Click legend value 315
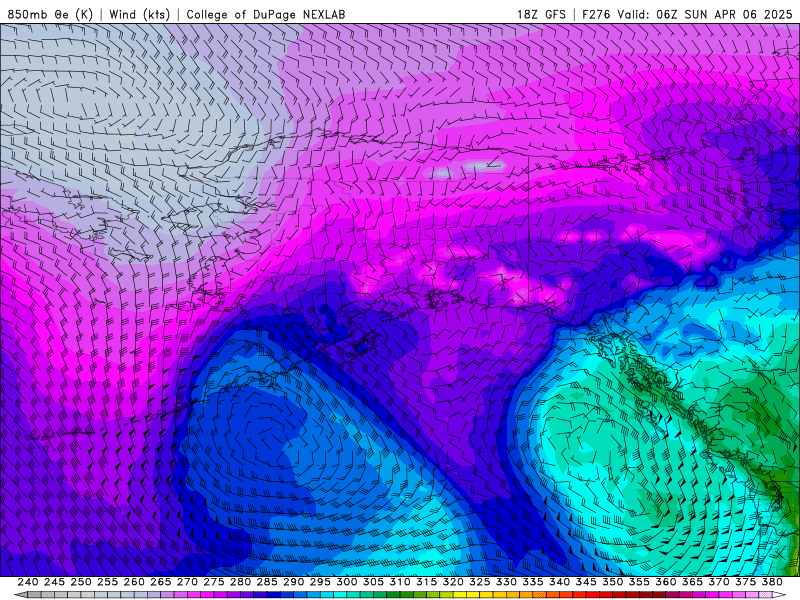 (x=426, y=582)
